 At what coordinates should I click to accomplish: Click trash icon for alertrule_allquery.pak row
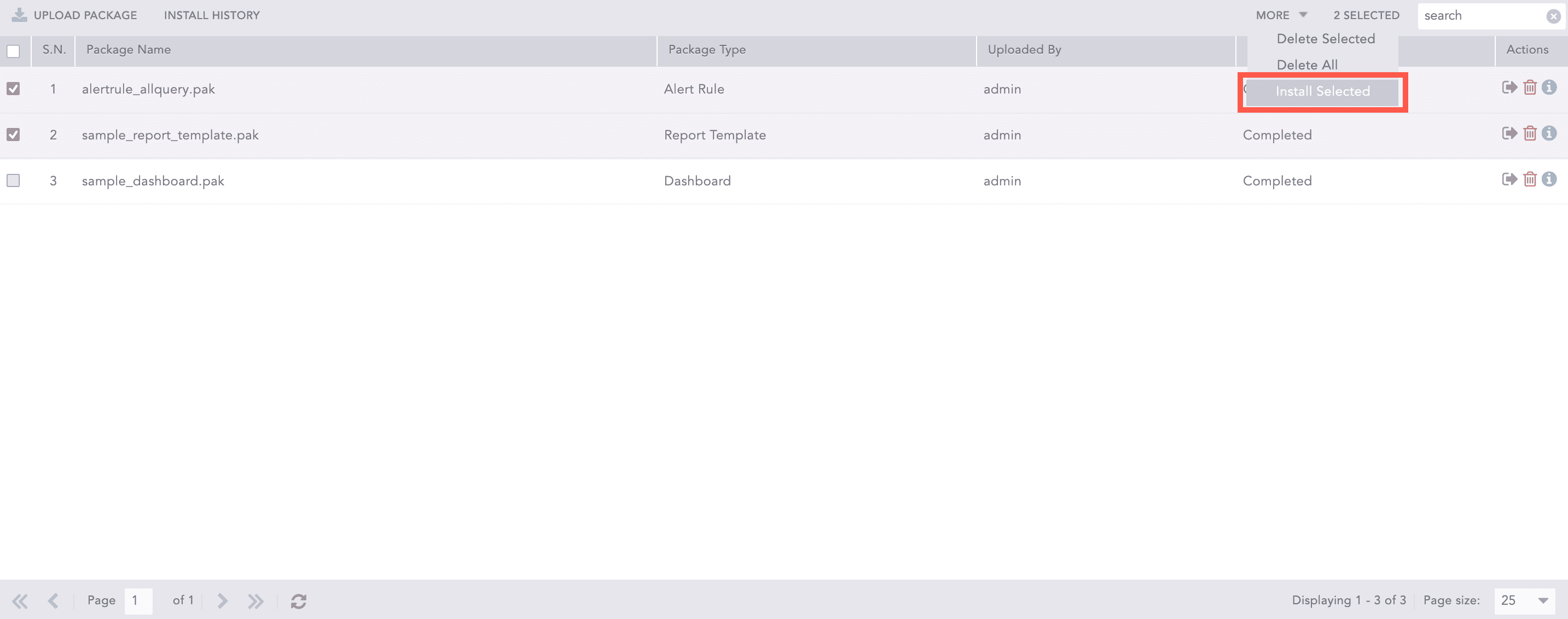click(x=1530, y=87)
